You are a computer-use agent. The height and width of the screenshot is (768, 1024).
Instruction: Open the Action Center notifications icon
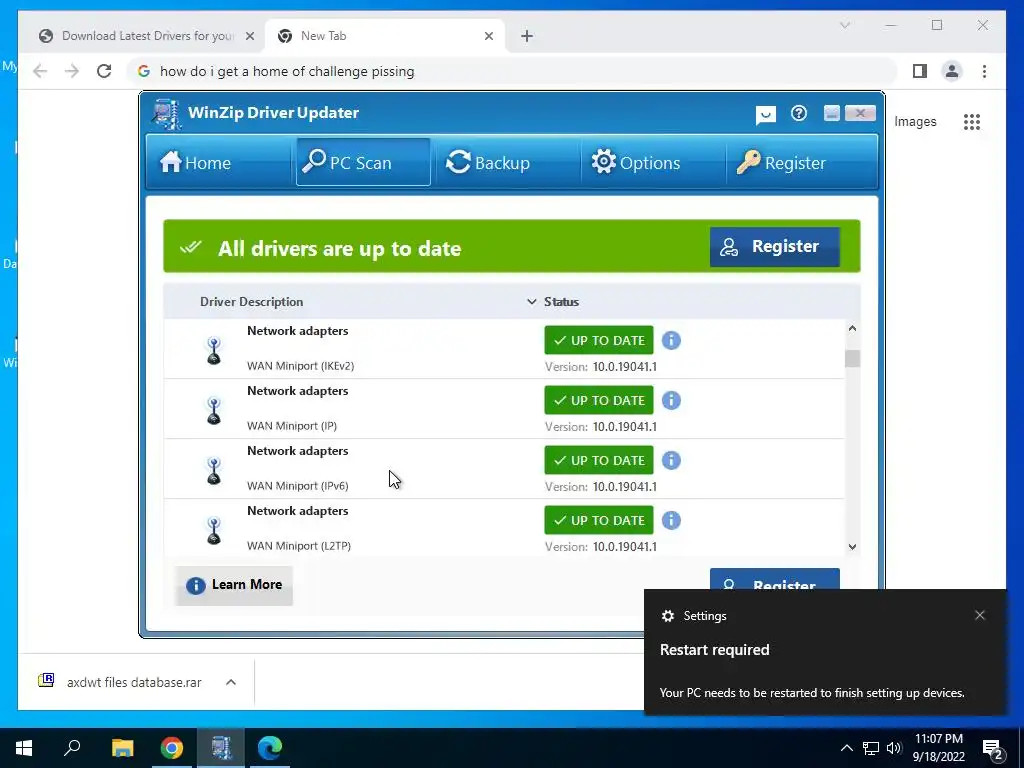[x=993, y=749]
